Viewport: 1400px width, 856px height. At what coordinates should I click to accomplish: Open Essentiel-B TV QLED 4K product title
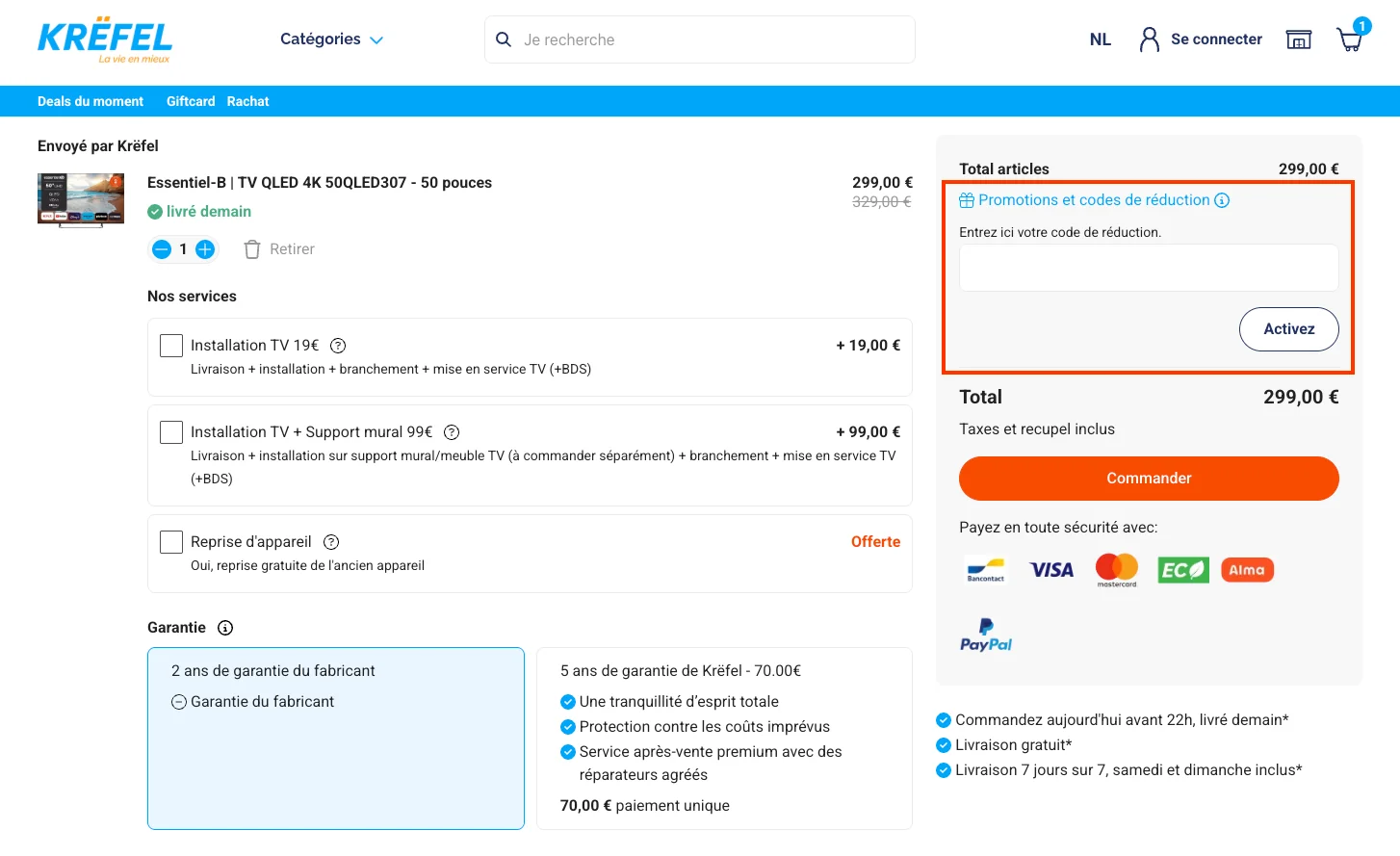[x=320, y=183]
